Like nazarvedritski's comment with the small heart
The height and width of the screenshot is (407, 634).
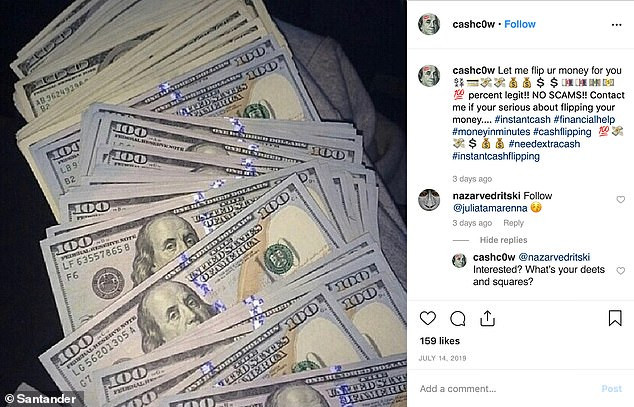click(621, 199)
